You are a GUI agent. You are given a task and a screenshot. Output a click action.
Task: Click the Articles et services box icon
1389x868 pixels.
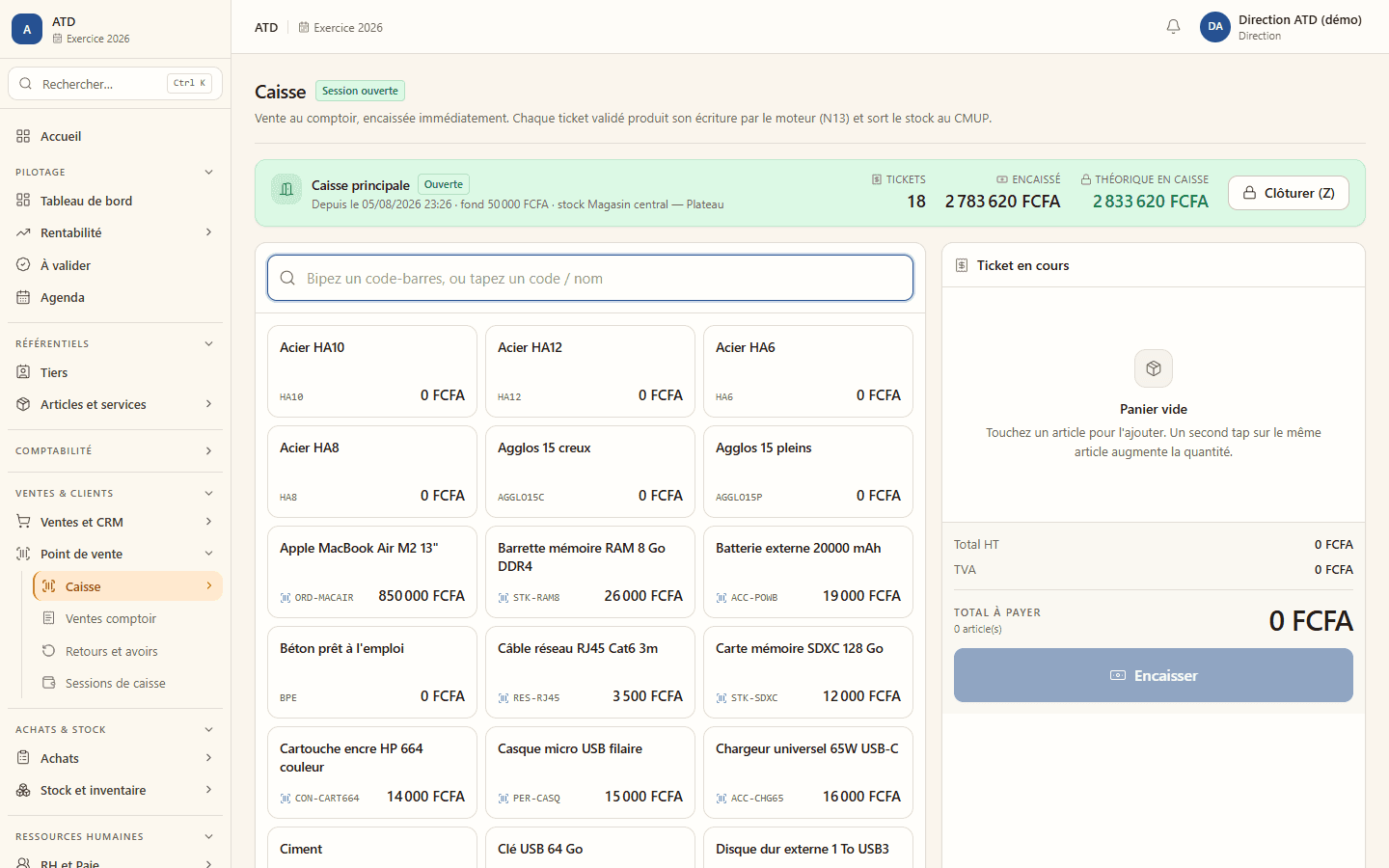point(23,404)
